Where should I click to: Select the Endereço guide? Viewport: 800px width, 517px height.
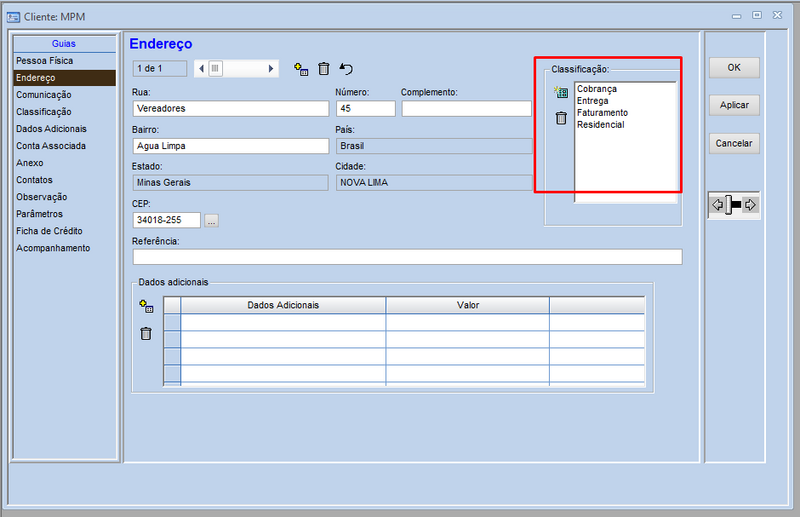65,78
